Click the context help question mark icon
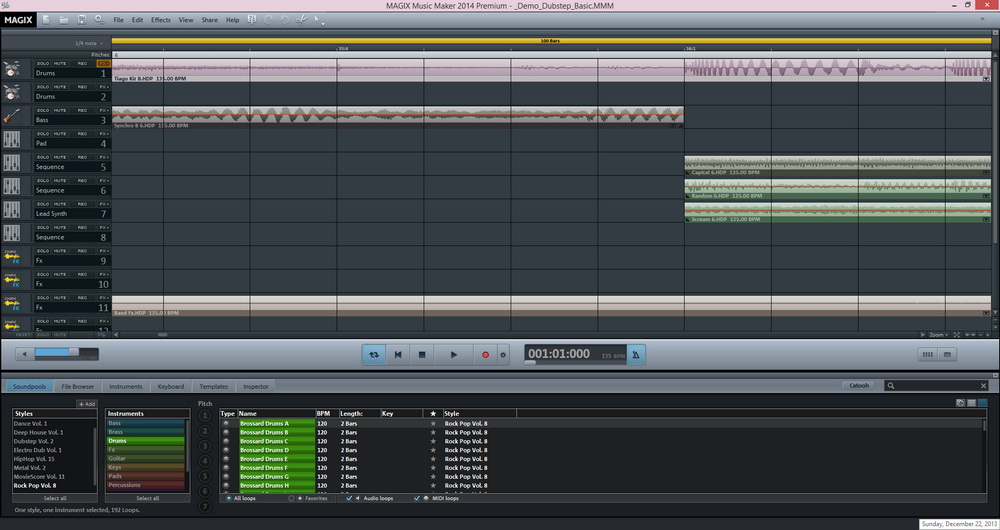Screen dimensions: 1000x530 pyautogui.click(x=251, y=20)
